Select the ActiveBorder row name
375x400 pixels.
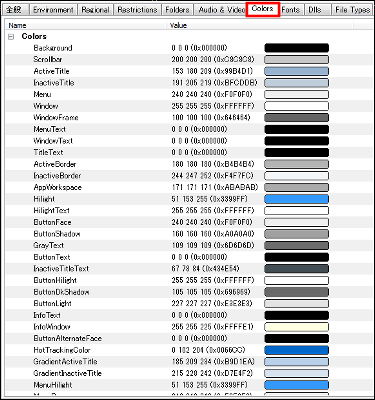pos(55,164)
